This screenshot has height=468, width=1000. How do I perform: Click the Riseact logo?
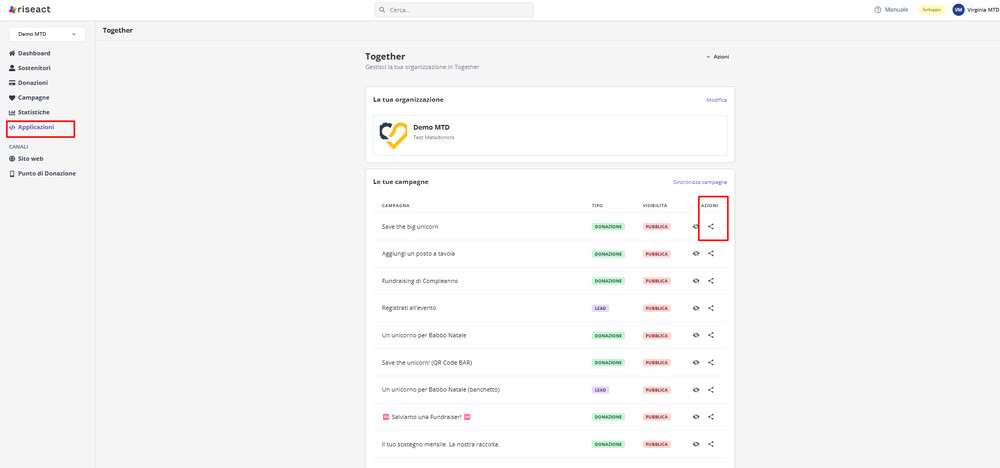[x=28, y=10]
